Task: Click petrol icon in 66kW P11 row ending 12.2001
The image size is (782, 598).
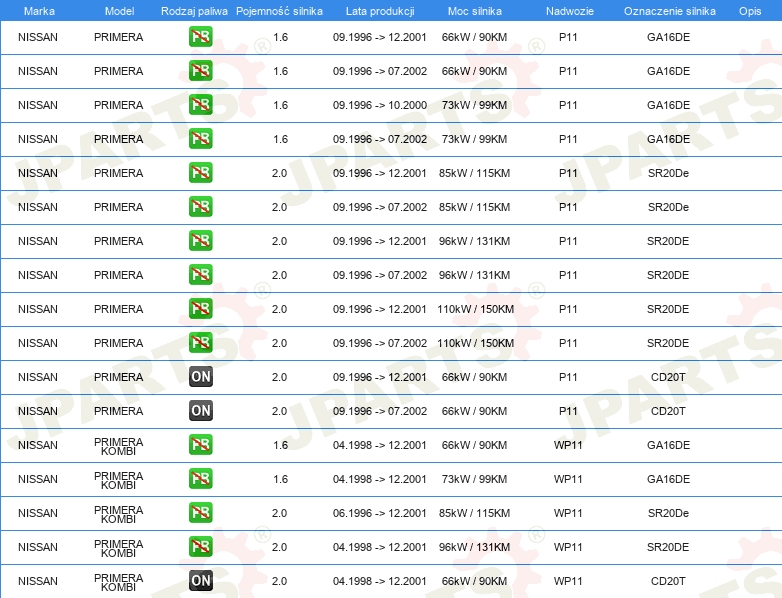Action: click(x=200, y=37)
